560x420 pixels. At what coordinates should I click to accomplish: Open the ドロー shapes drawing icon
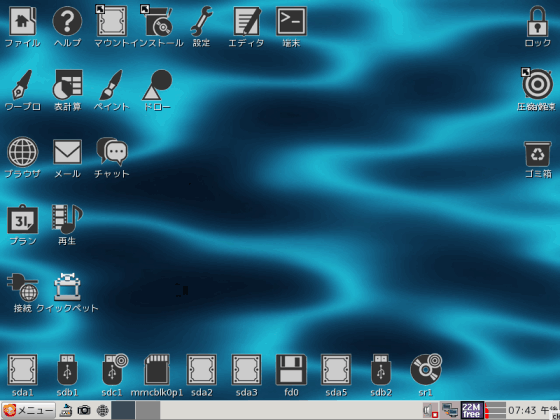tap(157, 85)
